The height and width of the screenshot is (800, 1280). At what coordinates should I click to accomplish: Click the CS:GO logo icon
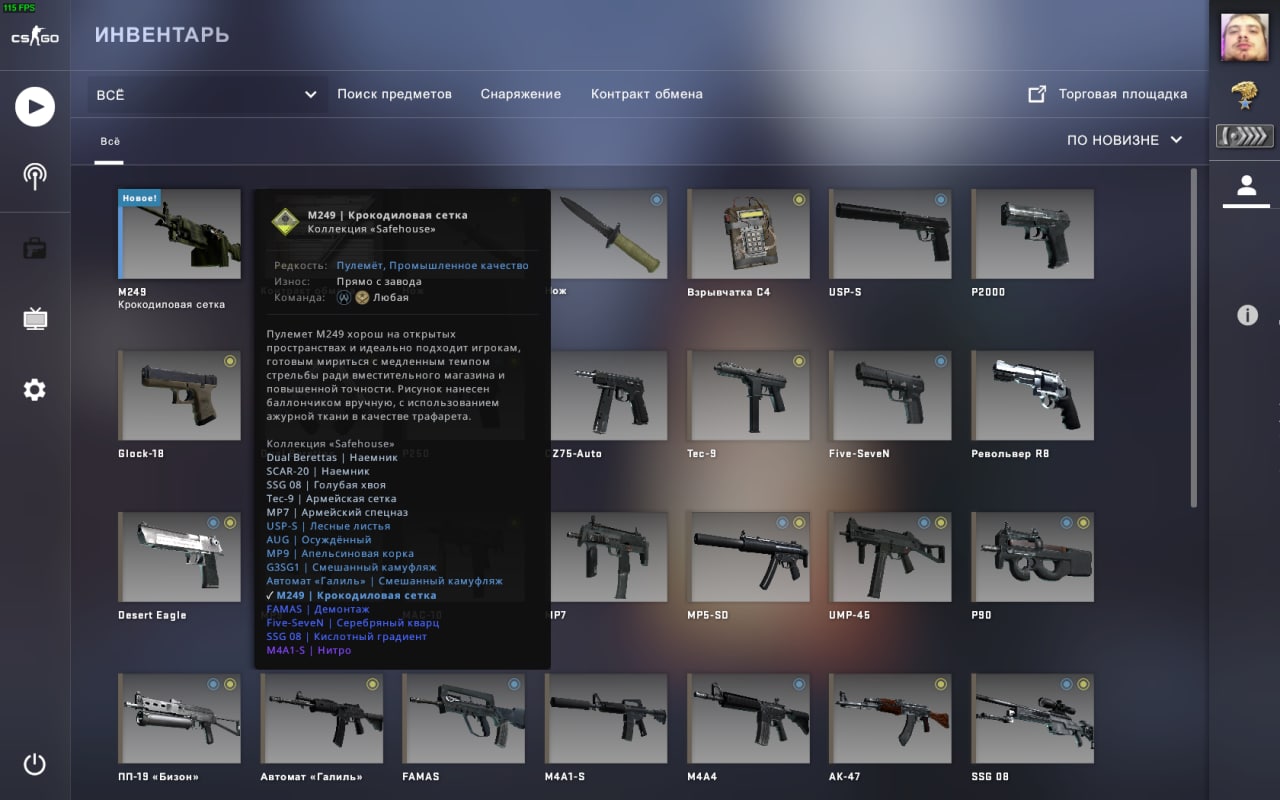pos(35,38)
